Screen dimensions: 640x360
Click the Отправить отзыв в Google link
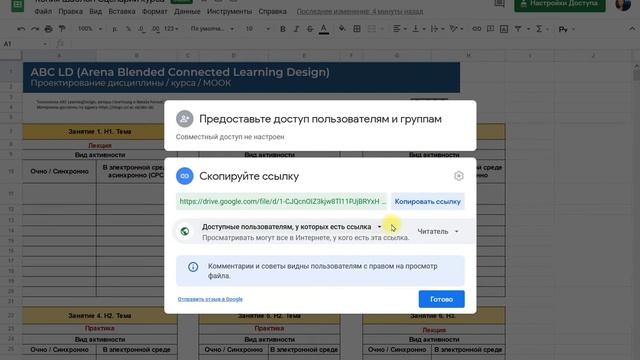pyautogui.click(x=210, y=299)
